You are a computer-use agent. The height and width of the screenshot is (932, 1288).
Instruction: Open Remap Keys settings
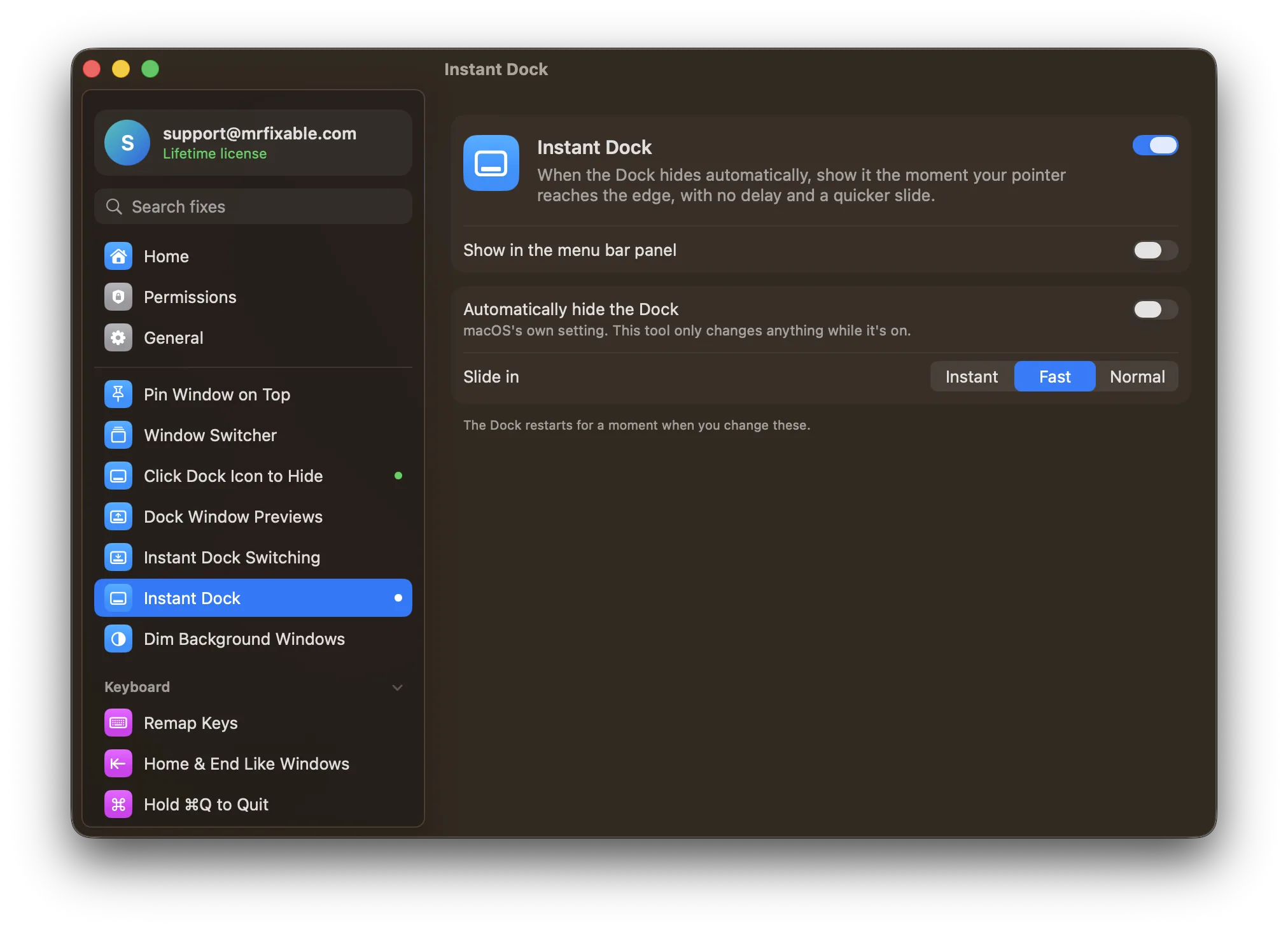tap(253, 723)
